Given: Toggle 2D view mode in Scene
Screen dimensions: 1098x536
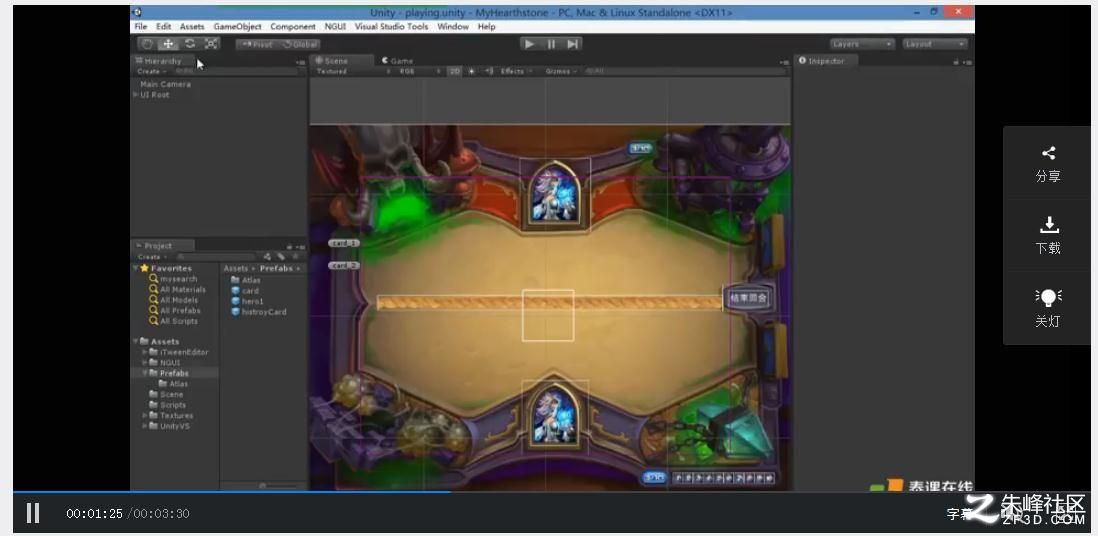Looking at the screenshot, I should pyautogui.click(x=454, y=71).
